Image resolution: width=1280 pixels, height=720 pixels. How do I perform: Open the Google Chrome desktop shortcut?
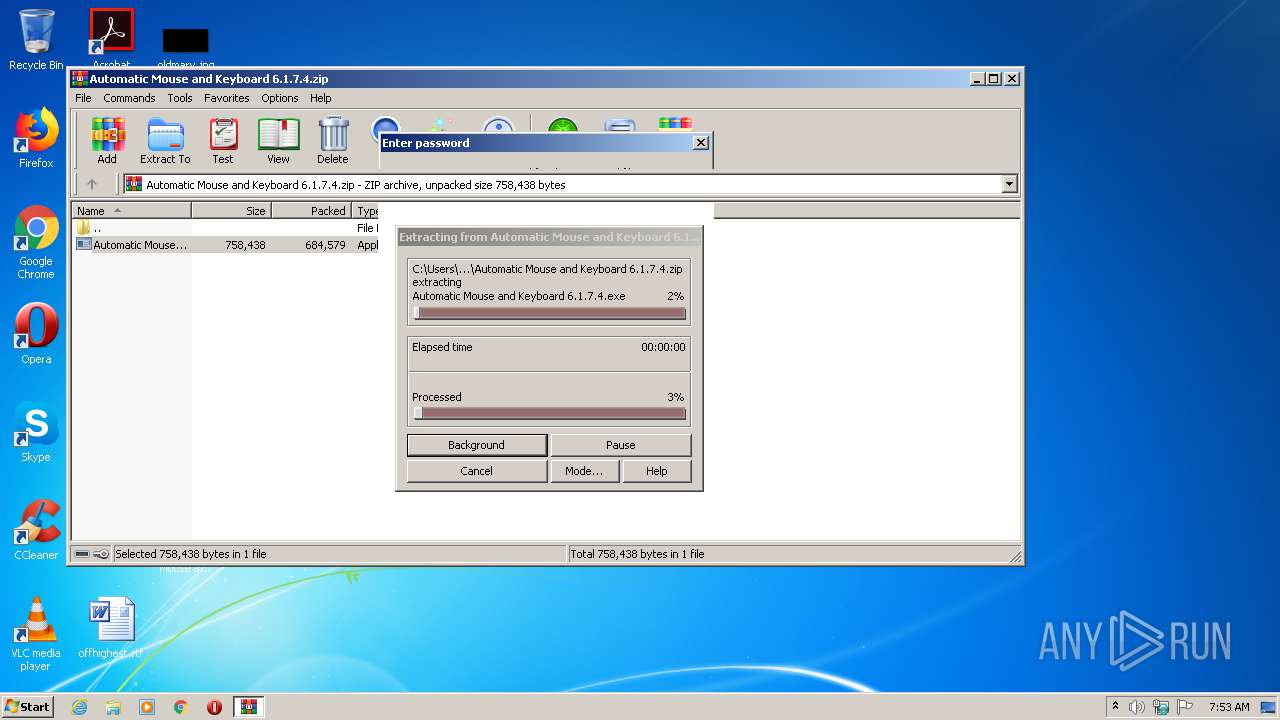pyautogui.click(x=36, y=243)
